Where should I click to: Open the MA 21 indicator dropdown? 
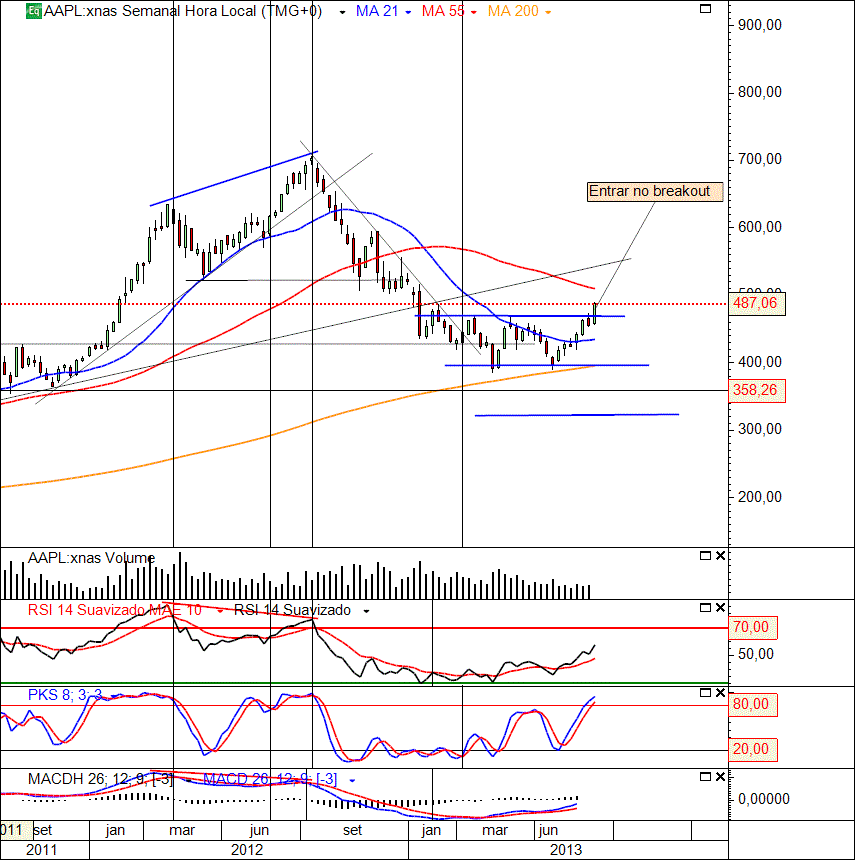[408, 12]
